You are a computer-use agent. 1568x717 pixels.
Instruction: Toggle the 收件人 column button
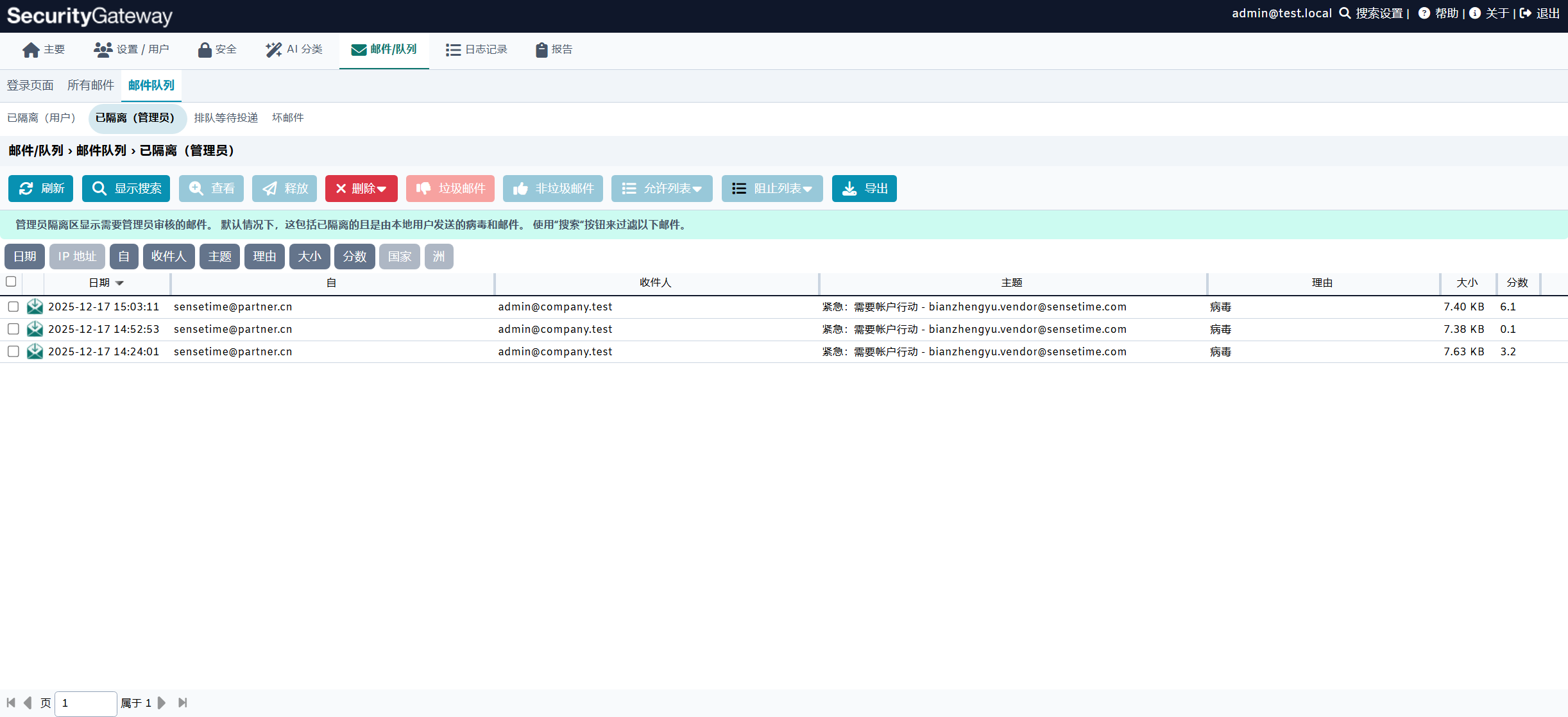tap(169, 257)
